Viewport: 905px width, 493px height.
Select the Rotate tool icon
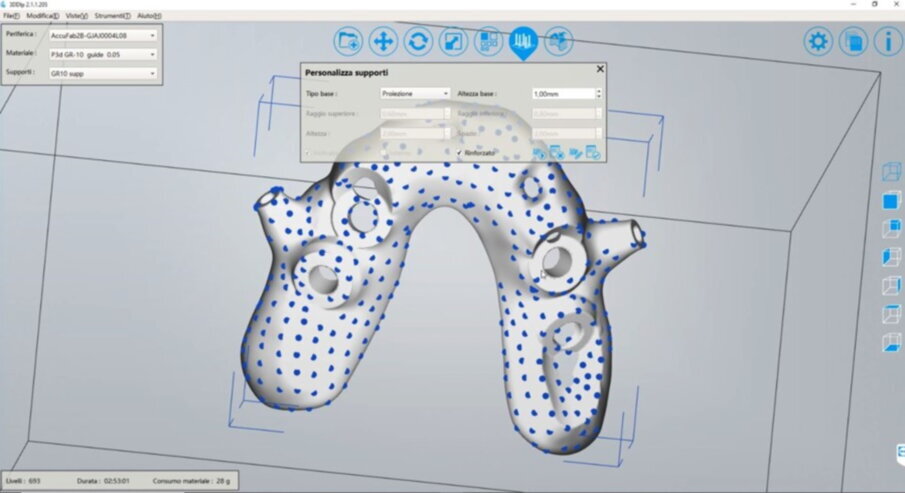coord(418,41)
